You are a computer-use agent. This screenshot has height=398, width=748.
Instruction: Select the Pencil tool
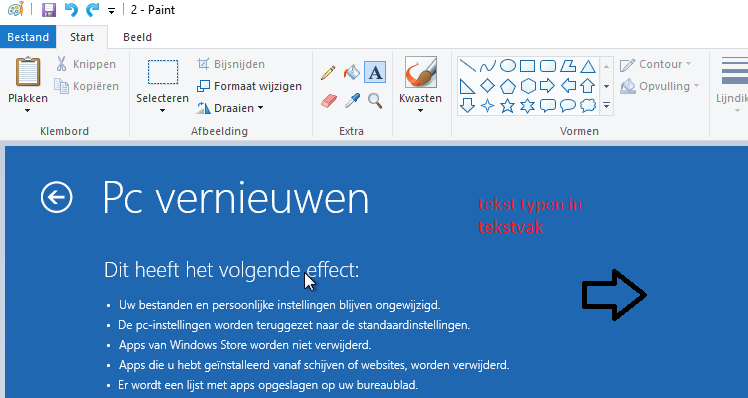pyautogui.click(x=328, y=73)
